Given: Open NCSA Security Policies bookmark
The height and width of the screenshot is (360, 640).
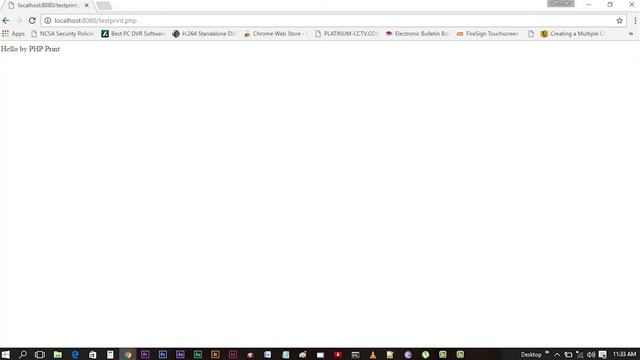Looking at the screenshot, I should coord(62,33).
